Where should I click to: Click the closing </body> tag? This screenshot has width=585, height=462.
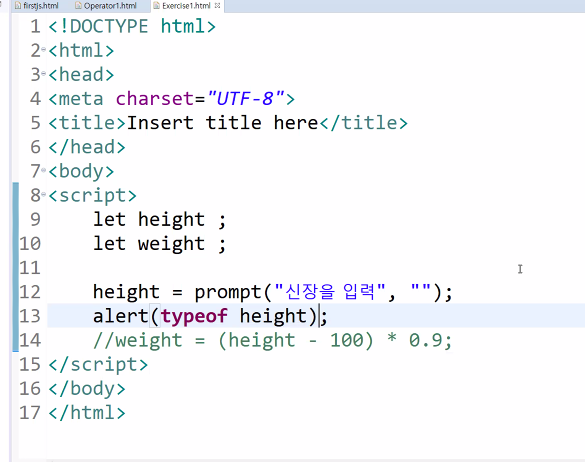(x=87, y=388)
